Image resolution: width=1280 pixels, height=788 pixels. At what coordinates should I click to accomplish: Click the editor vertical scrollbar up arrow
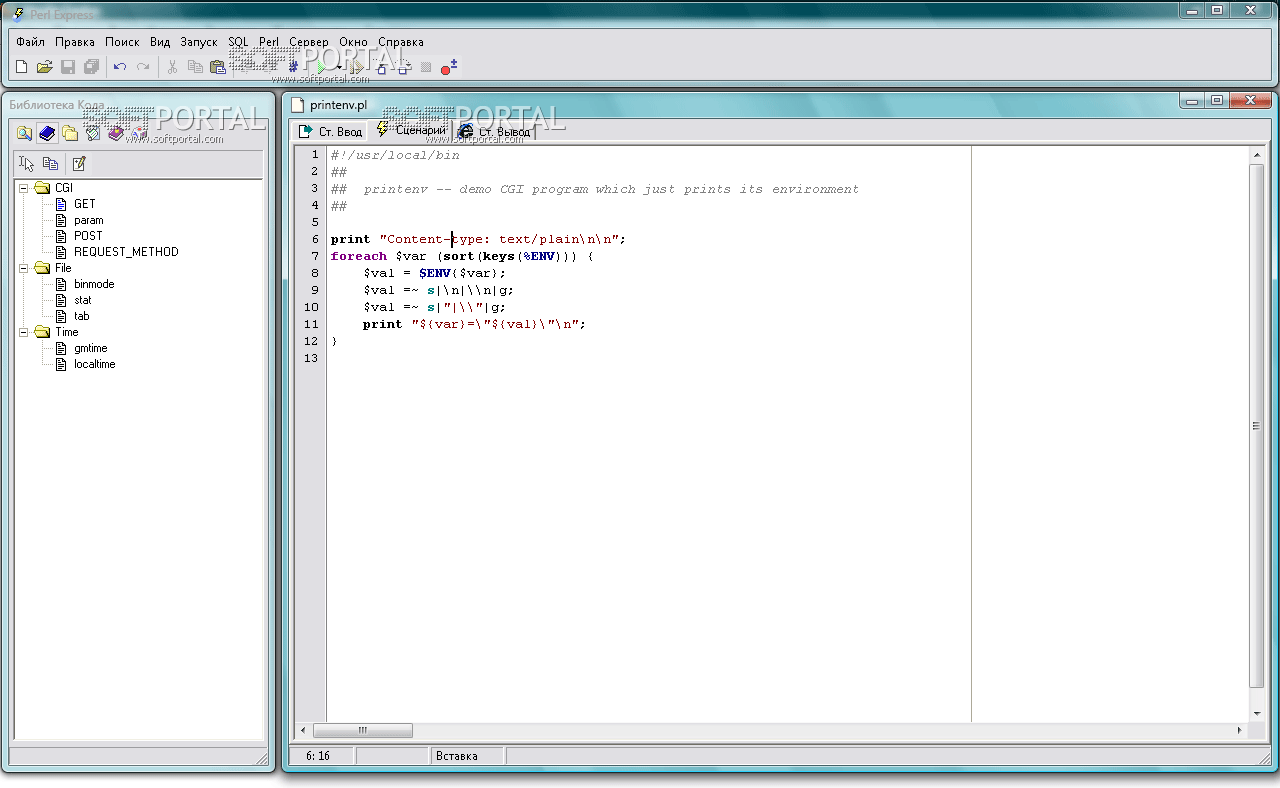1257,154
